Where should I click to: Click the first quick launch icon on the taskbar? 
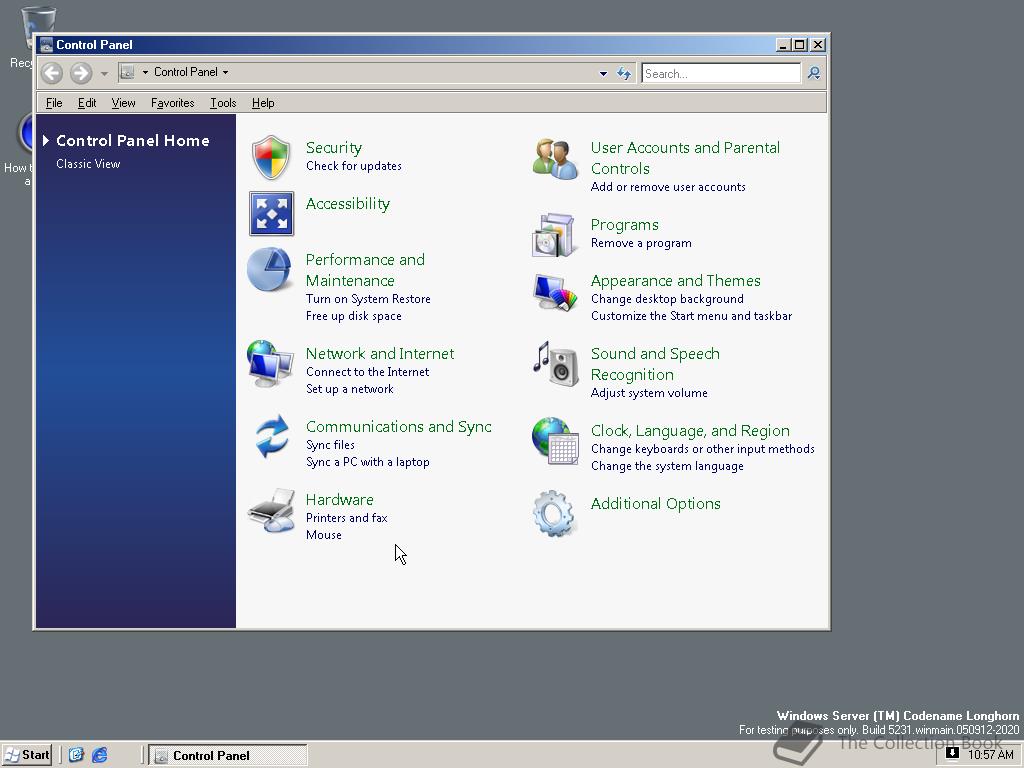tap(76, 755)
